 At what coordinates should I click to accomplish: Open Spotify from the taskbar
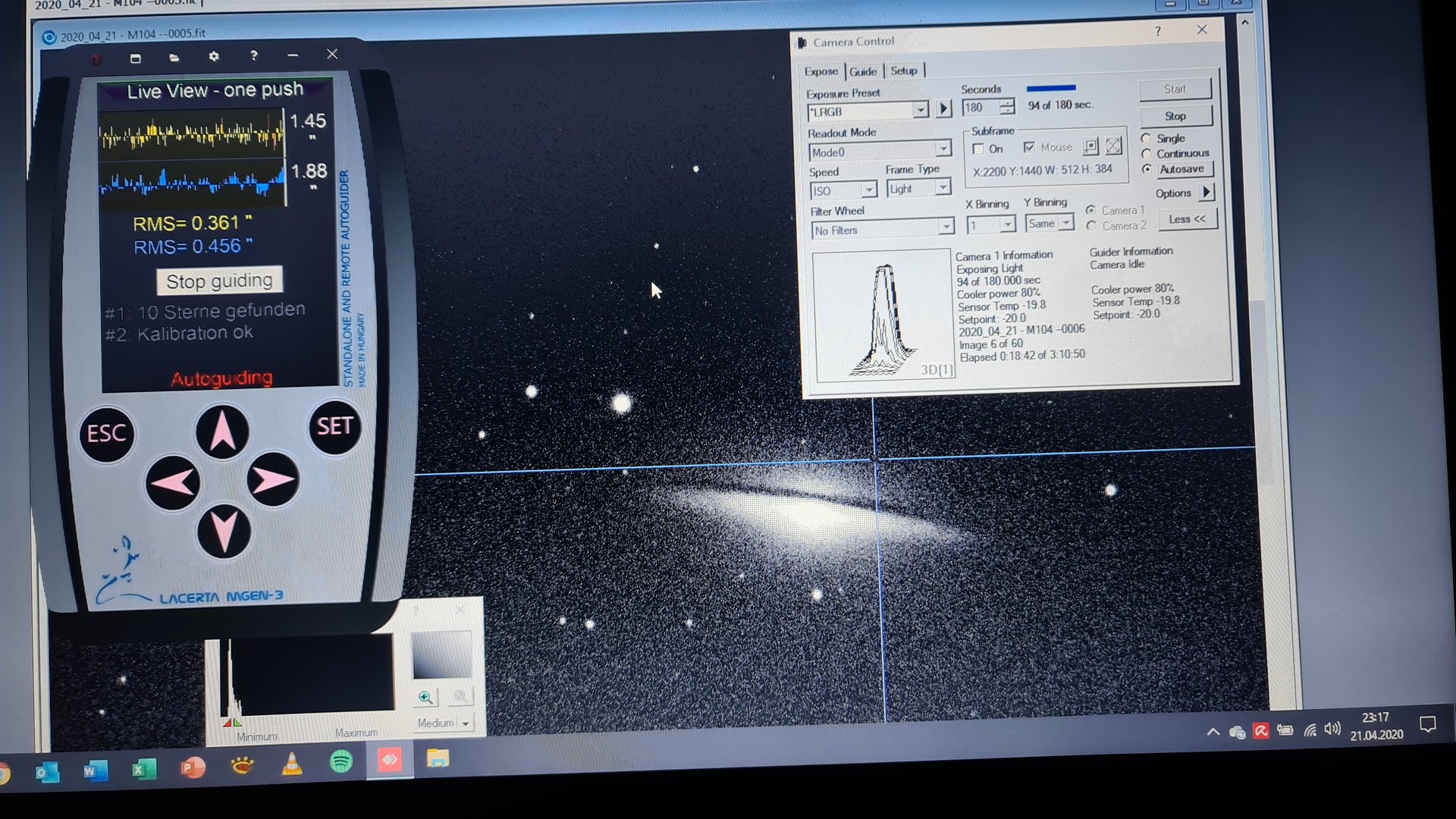point(341,761)
